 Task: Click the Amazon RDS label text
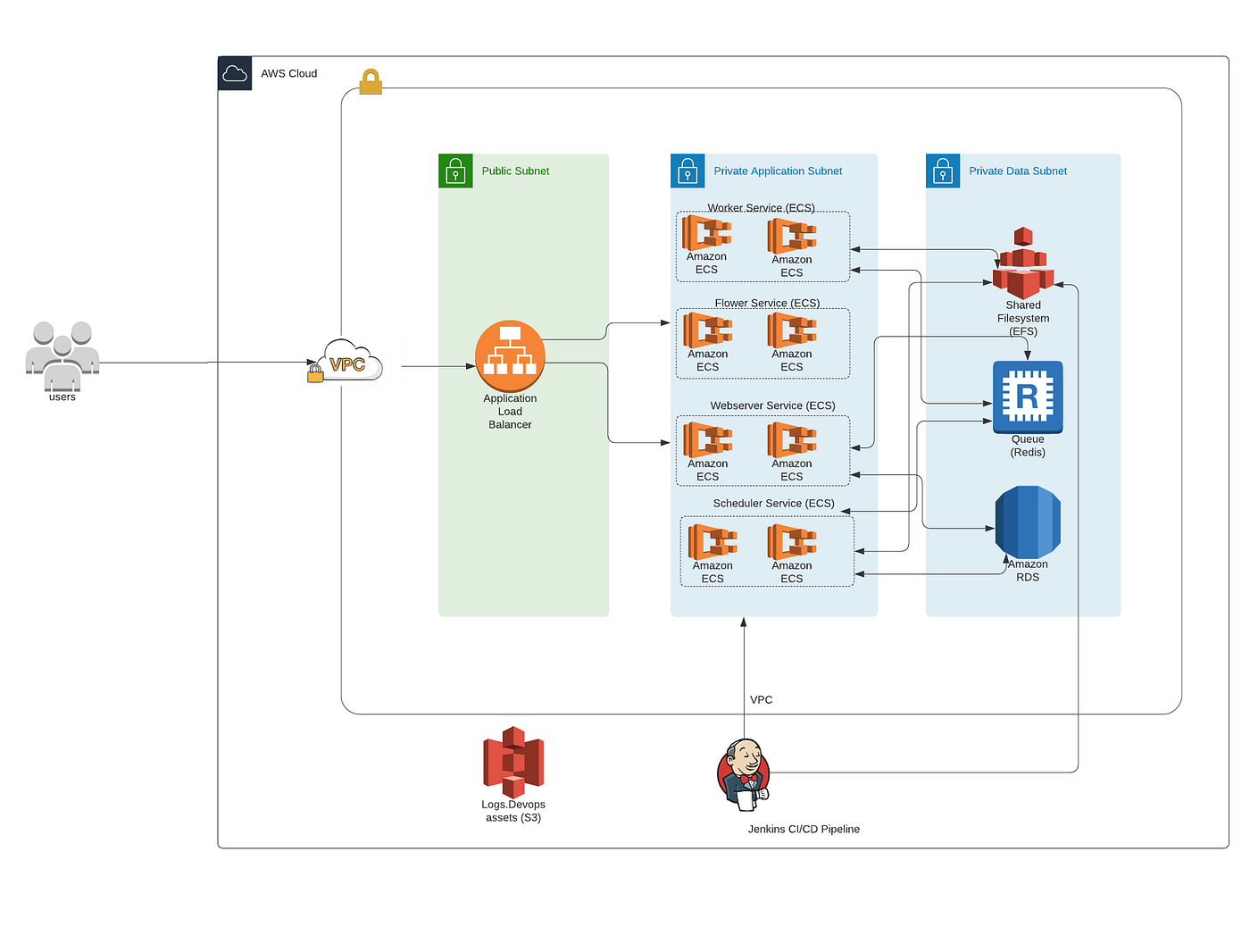1028,570
